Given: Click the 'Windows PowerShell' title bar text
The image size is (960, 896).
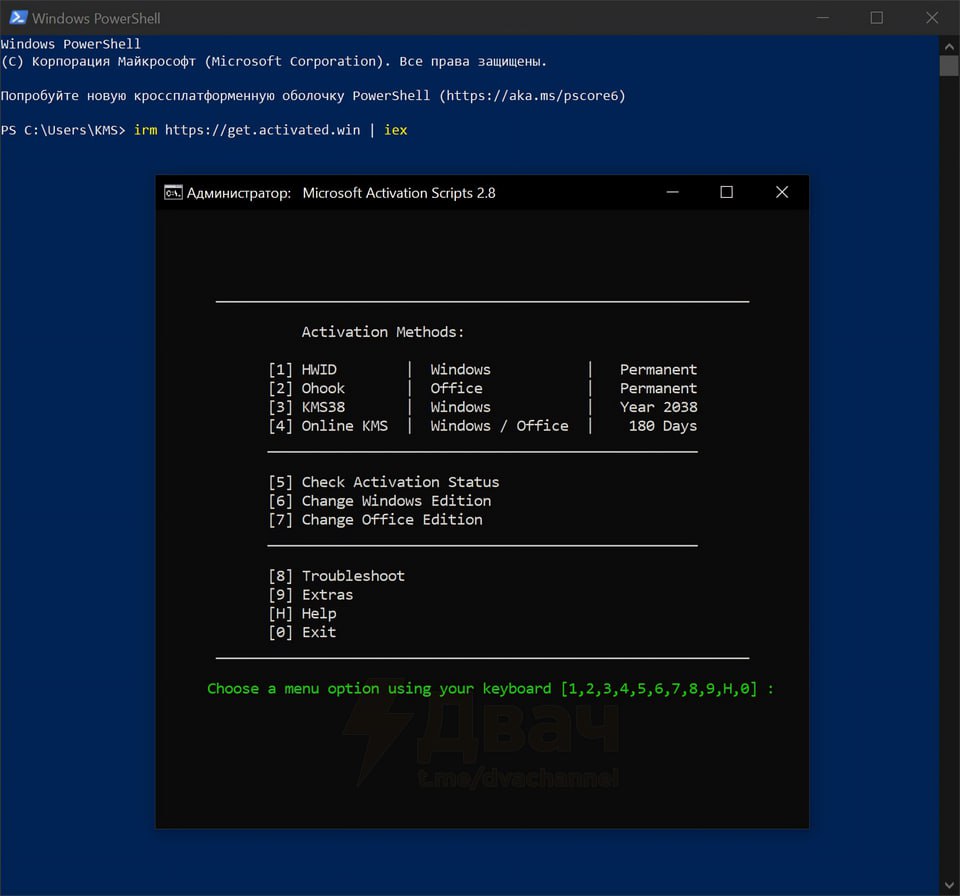Looking at the screenshot, I should pyautogui.click(x=96, y=18).
